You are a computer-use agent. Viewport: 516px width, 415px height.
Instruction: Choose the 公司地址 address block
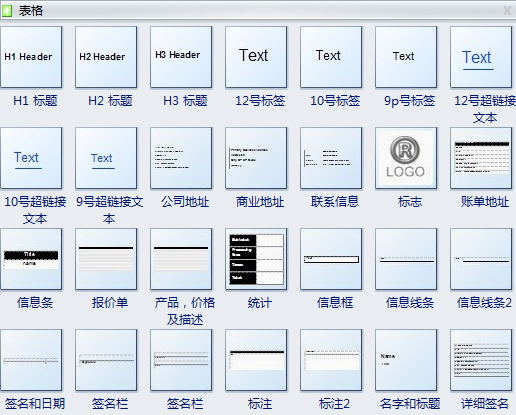[x=181, y=158]
